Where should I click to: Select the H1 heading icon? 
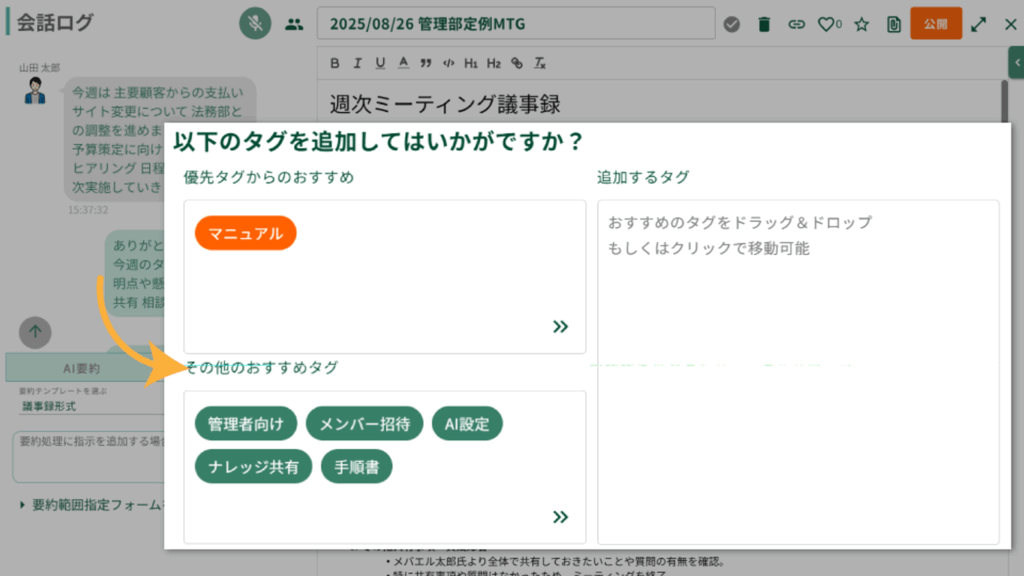pos(471,63)
